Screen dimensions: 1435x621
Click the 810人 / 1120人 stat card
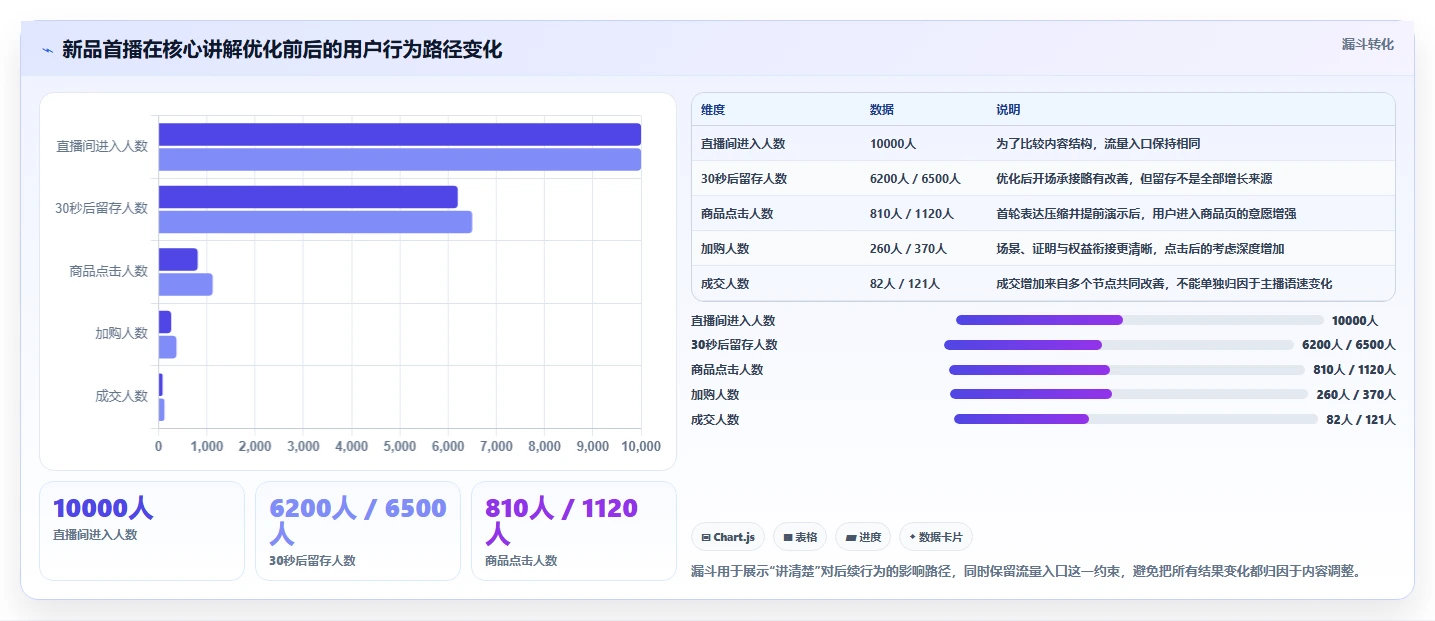click(x=574, y=531)
